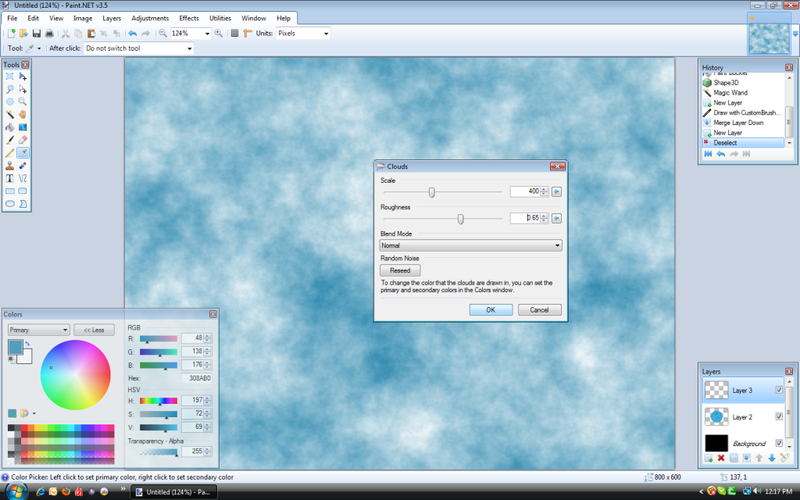The height and width of the screenshot is (500, 800).
Task: Open the File menu
Action: pyautogui.click(x=12, y=18)
